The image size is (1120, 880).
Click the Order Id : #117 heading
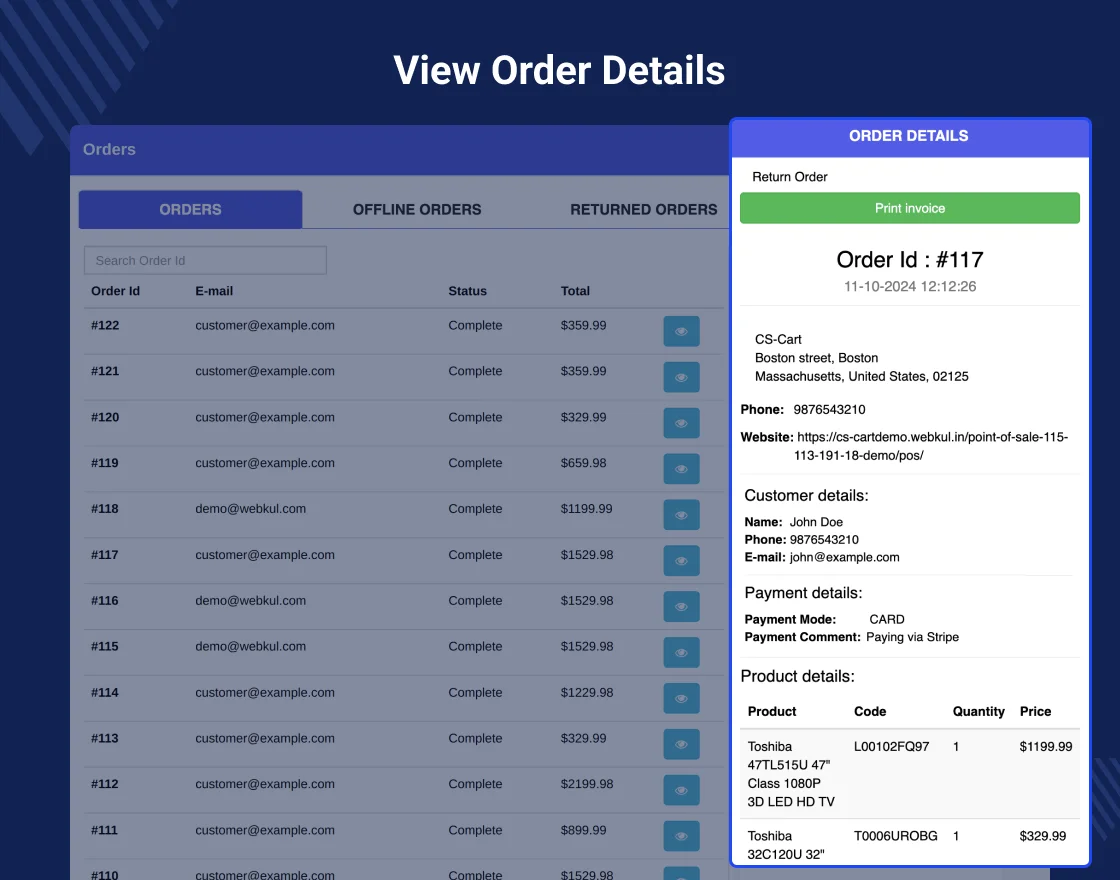(x=909, y=259)
